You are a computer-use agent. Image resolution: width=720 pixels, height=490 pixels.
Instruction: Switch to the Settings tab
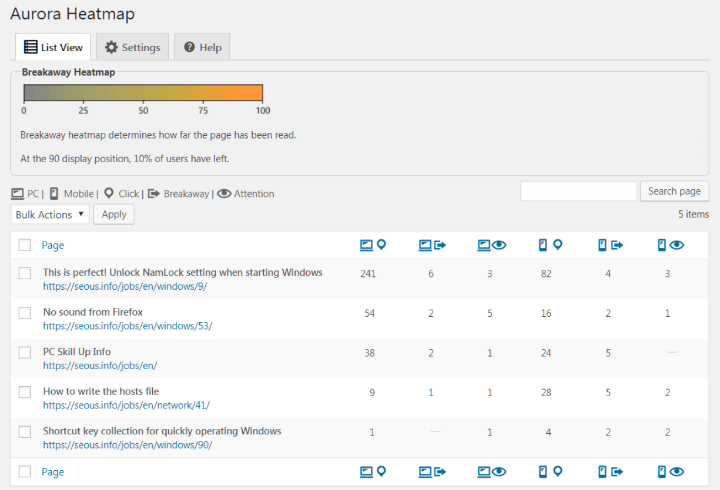(132, 47)
